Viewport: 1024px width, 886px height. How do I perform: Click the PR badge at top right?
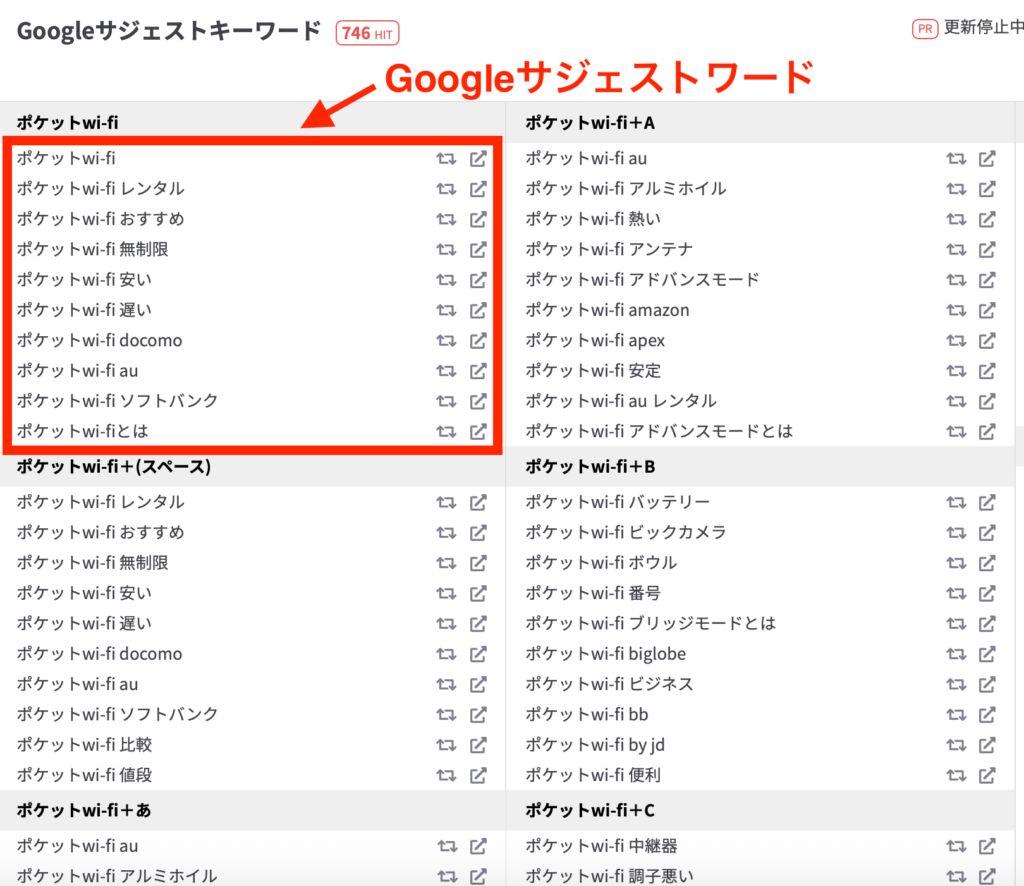coord(925,29)
